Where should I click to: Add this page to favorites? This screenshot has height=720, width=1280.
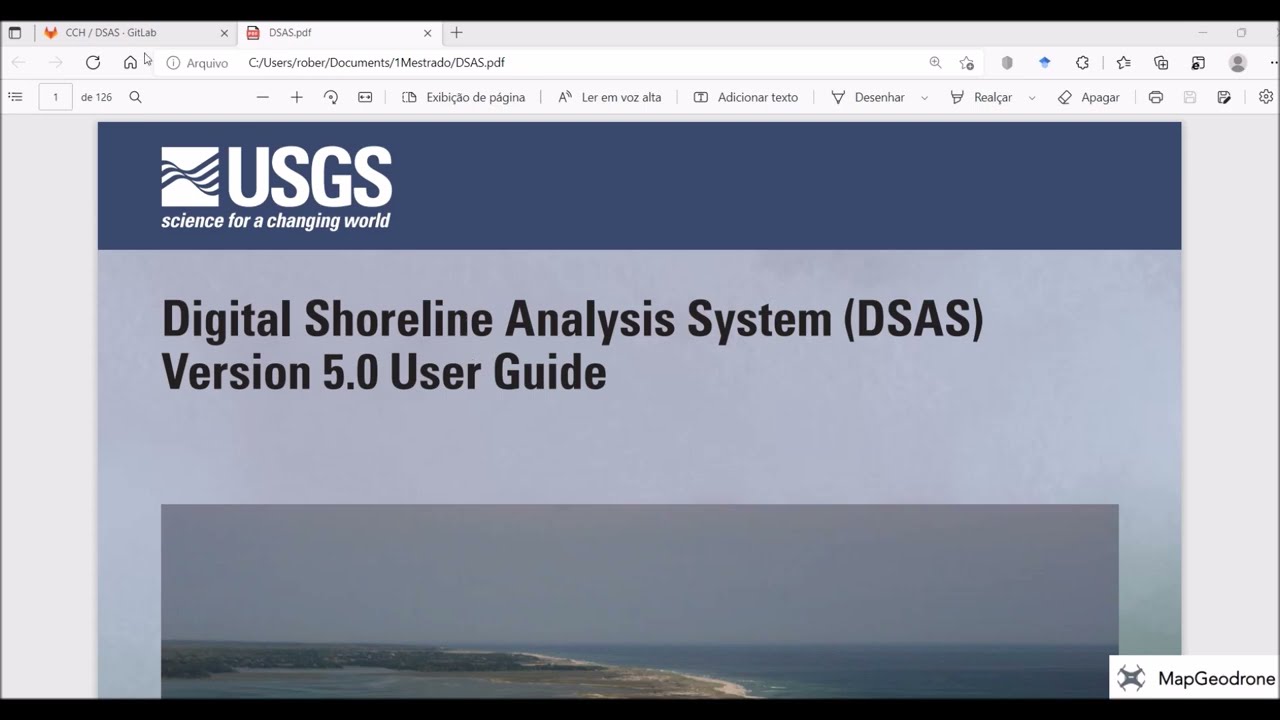[x=966, y=62]
